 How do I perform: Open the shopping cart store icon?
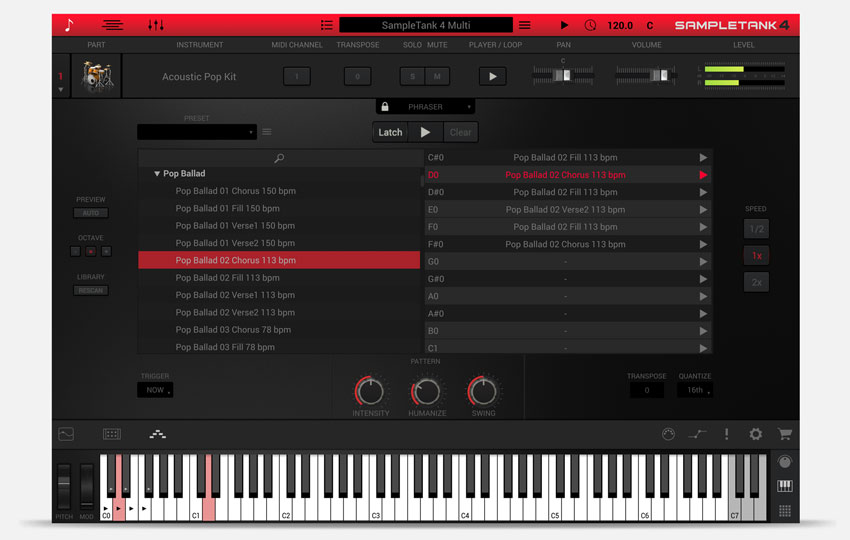784,434
